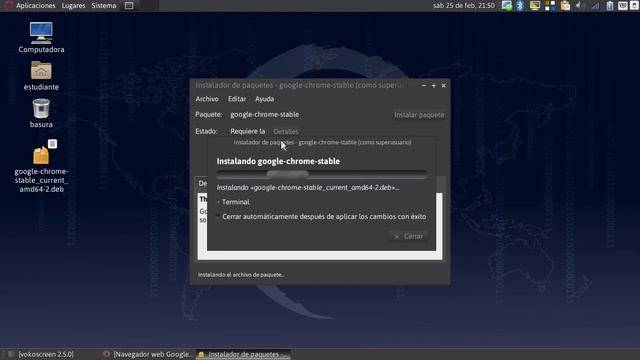Image resolution: width=640 pixels, height=360 pixels.
Task: Click the four-squares tray icon
Action: coord(550,5)
